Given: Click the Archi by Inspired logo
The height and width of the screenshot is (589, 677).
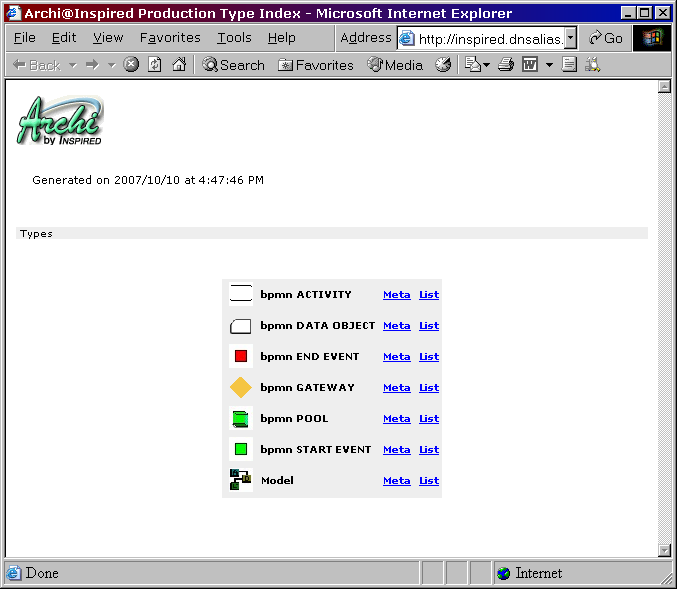Looking at the screenshot, I should tap(60, 121).
